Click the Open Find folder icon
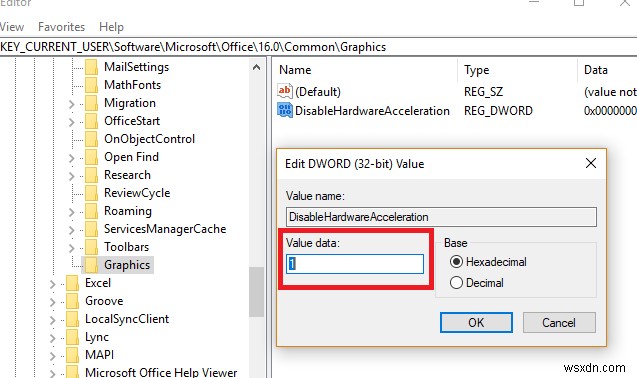The width and height of the screenshot is (637, 378). 91,157
